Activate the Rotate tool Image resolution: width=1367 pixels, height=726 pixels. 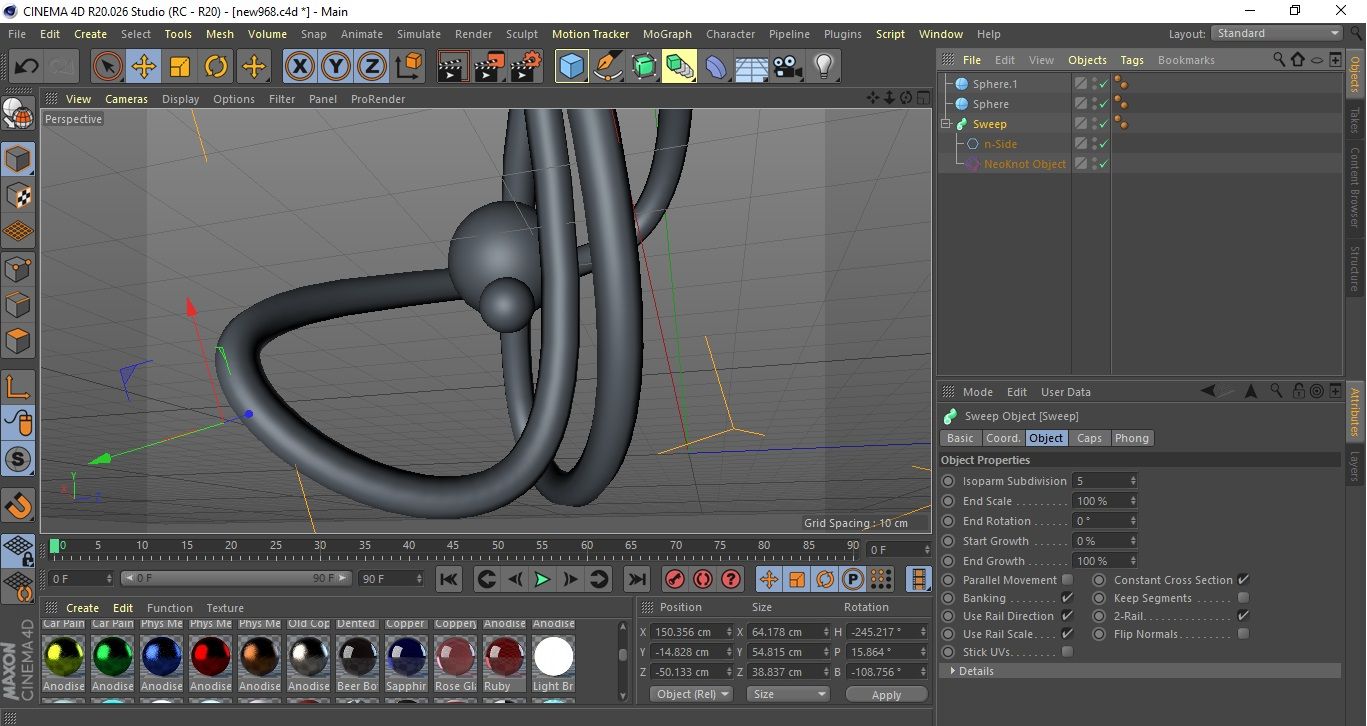216,67
